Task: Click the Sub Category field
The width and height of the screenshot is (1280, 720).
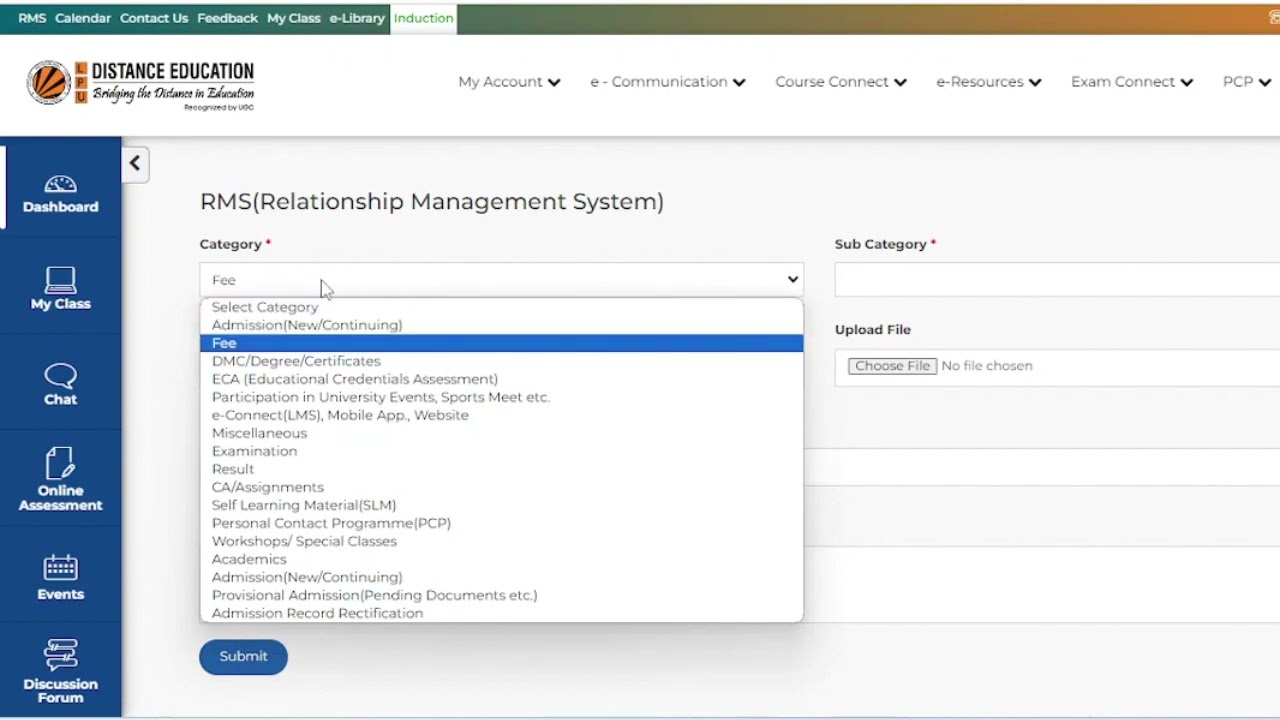Action: [1057, 280]
